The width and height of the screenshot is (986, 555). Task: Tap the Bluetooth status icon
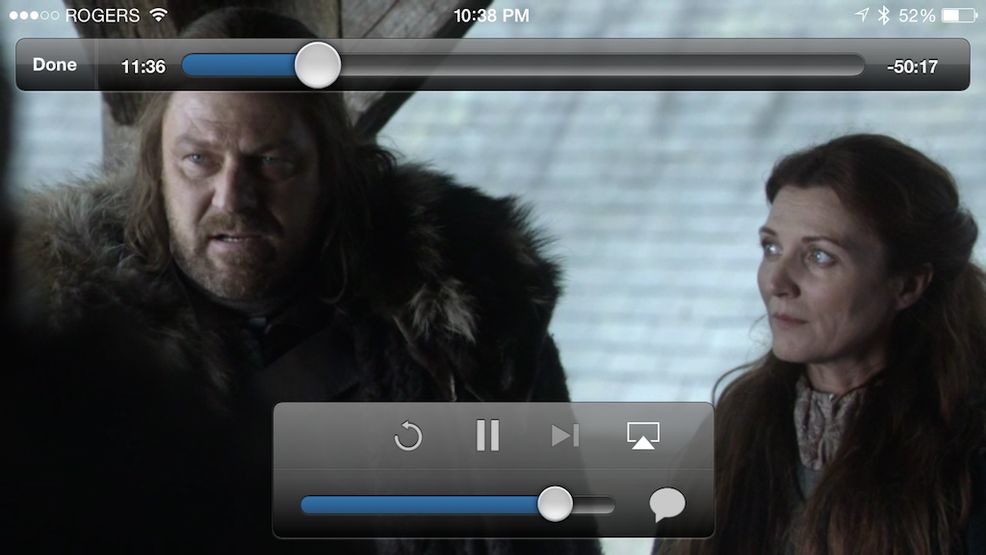tap(884, 15)
